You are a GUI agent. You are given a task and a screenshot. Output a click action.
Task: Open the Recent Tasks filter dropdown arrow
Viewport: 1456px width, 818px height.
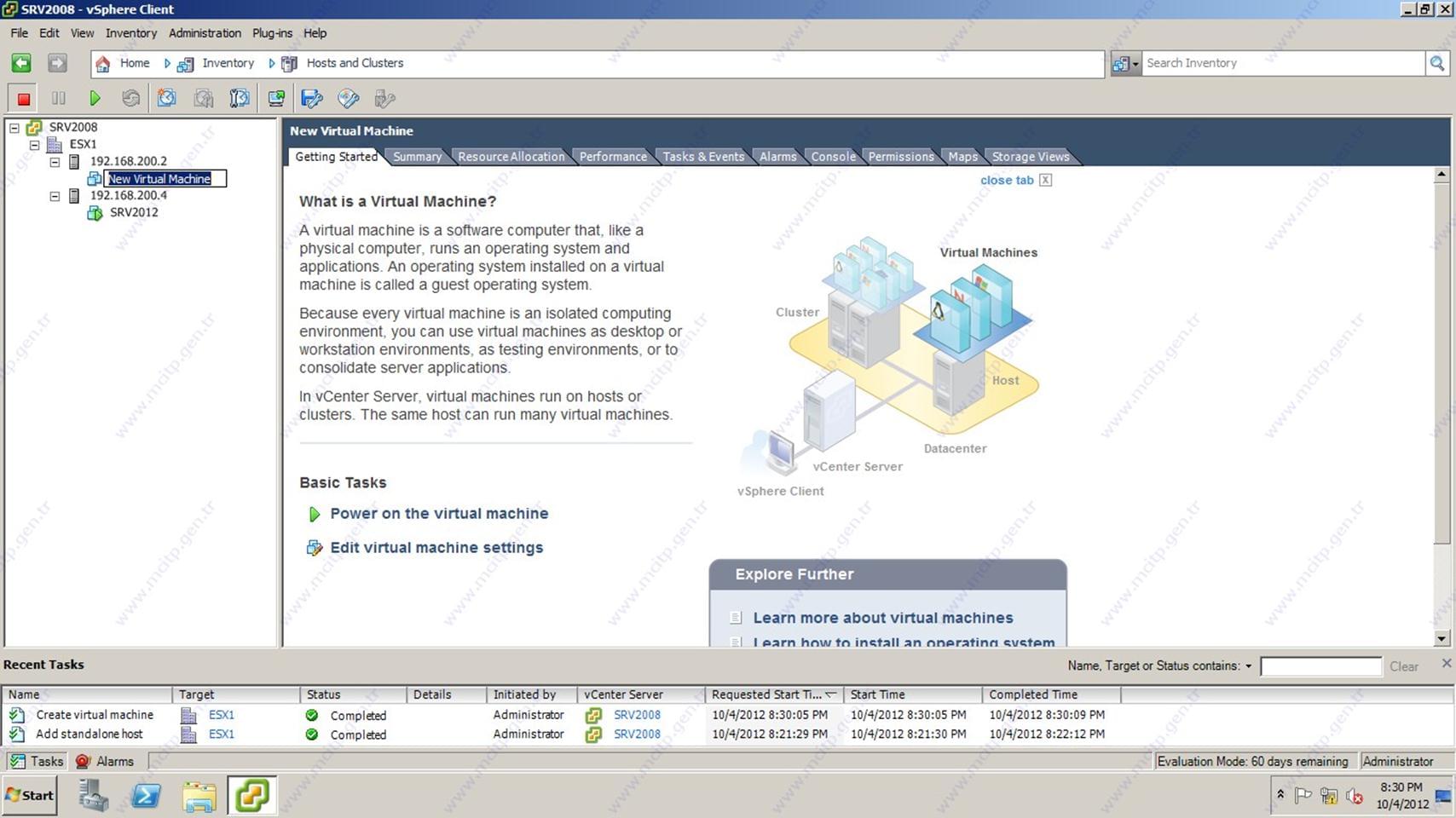tap(1248, 666)
